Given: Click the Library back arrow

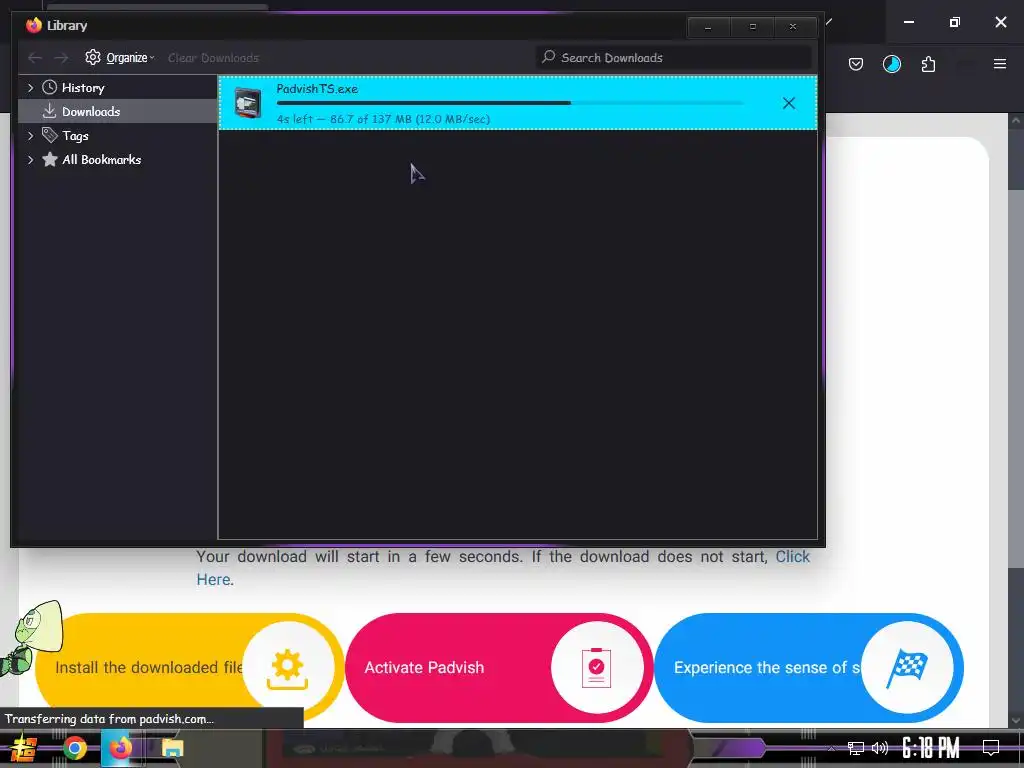Looking at the screenshot, I should coord(35,58).
